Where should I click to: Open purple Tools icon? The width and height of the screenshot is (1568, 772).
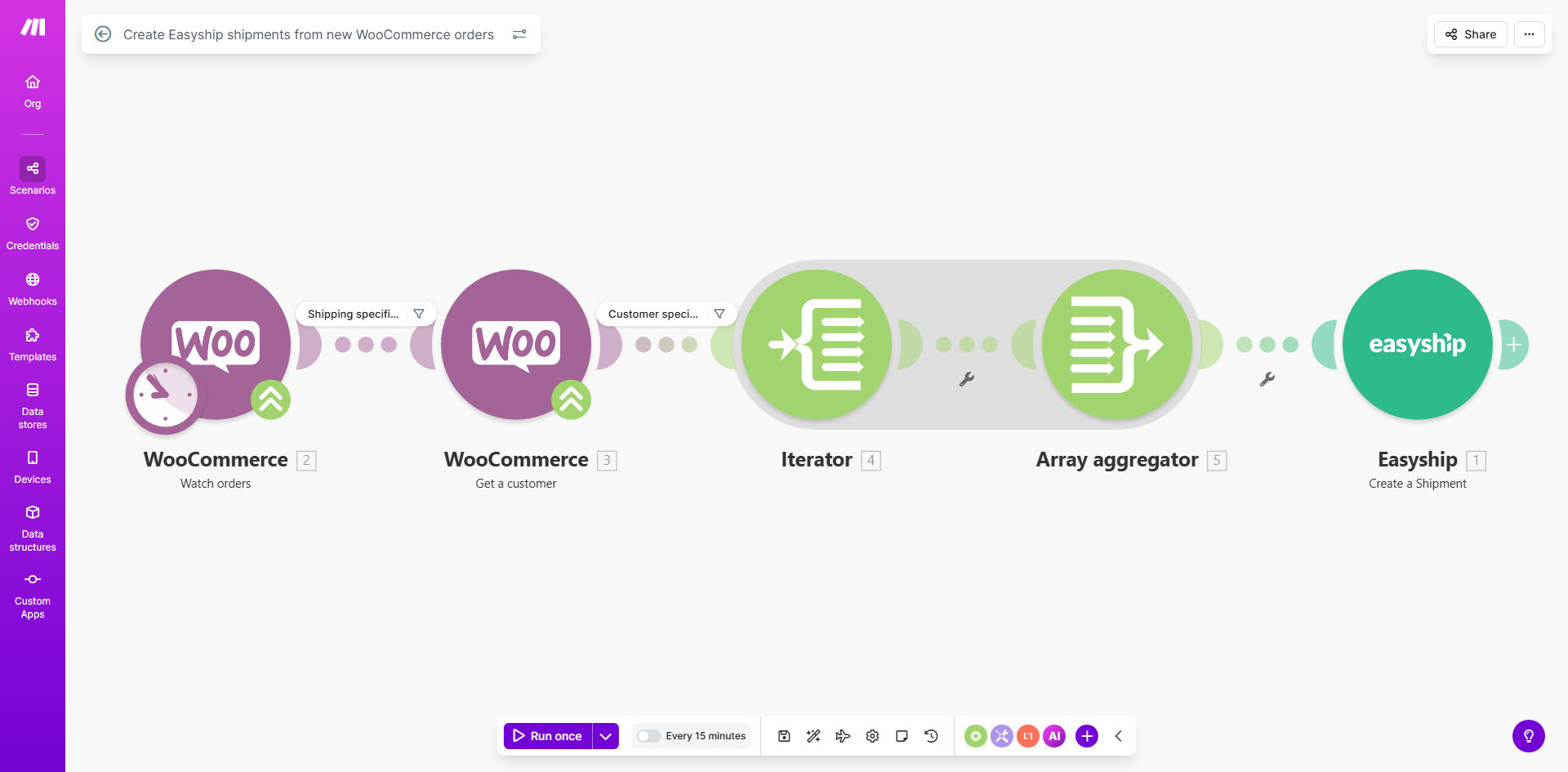click(x=1002, y=736)
